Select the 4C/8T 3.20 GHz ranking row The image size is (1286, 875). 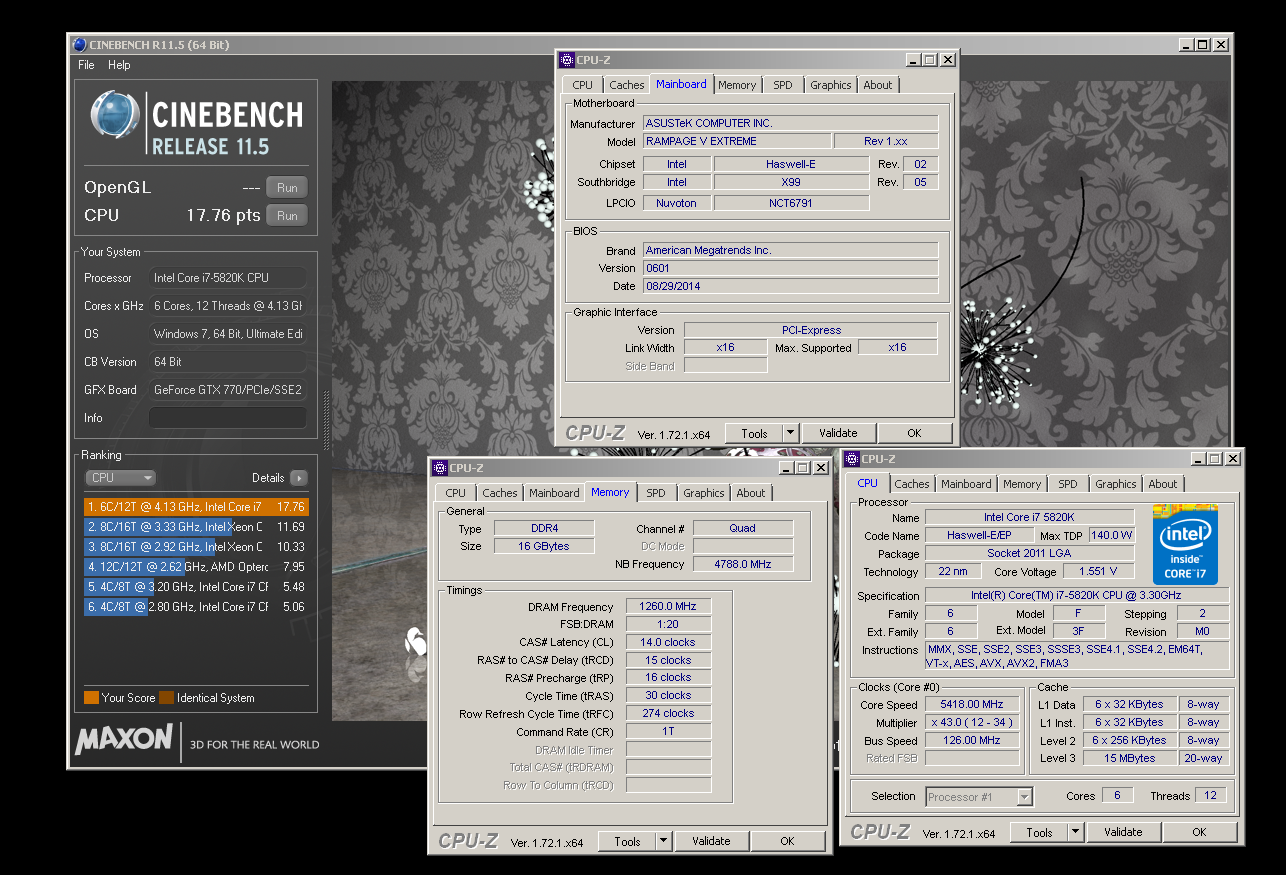196,587
